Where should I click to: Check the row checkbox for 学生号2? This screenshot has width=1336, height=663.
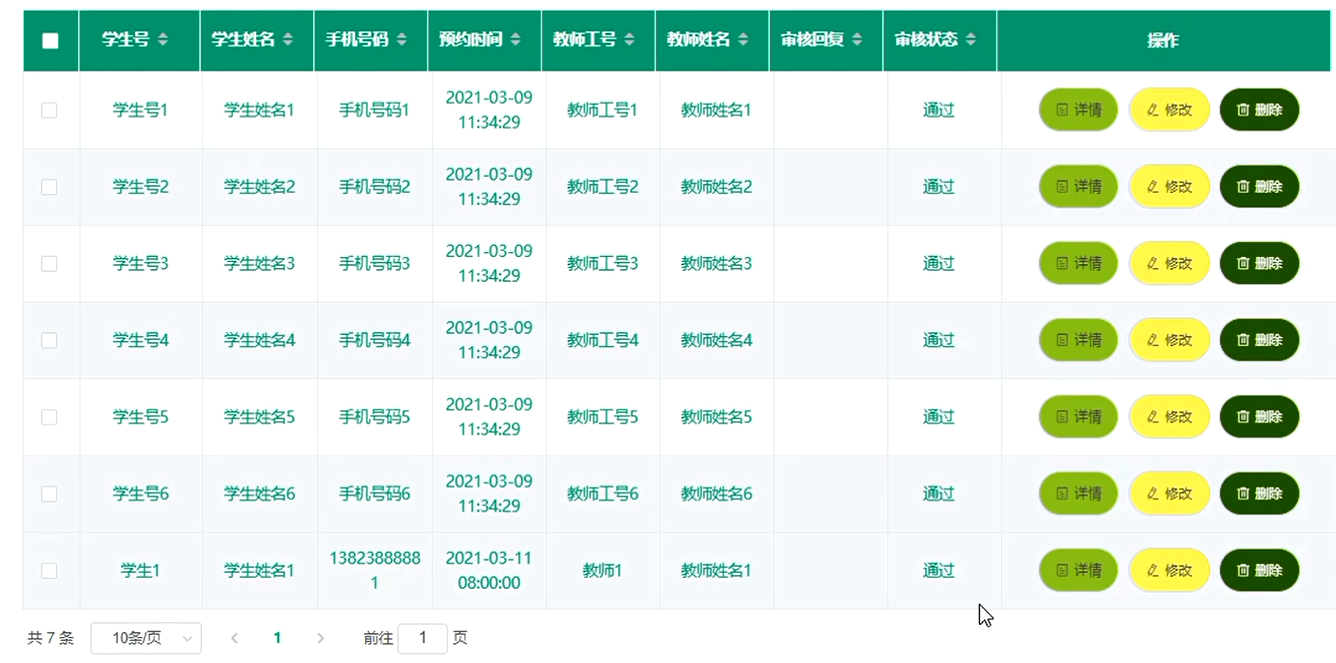click(x=49, y=187)
